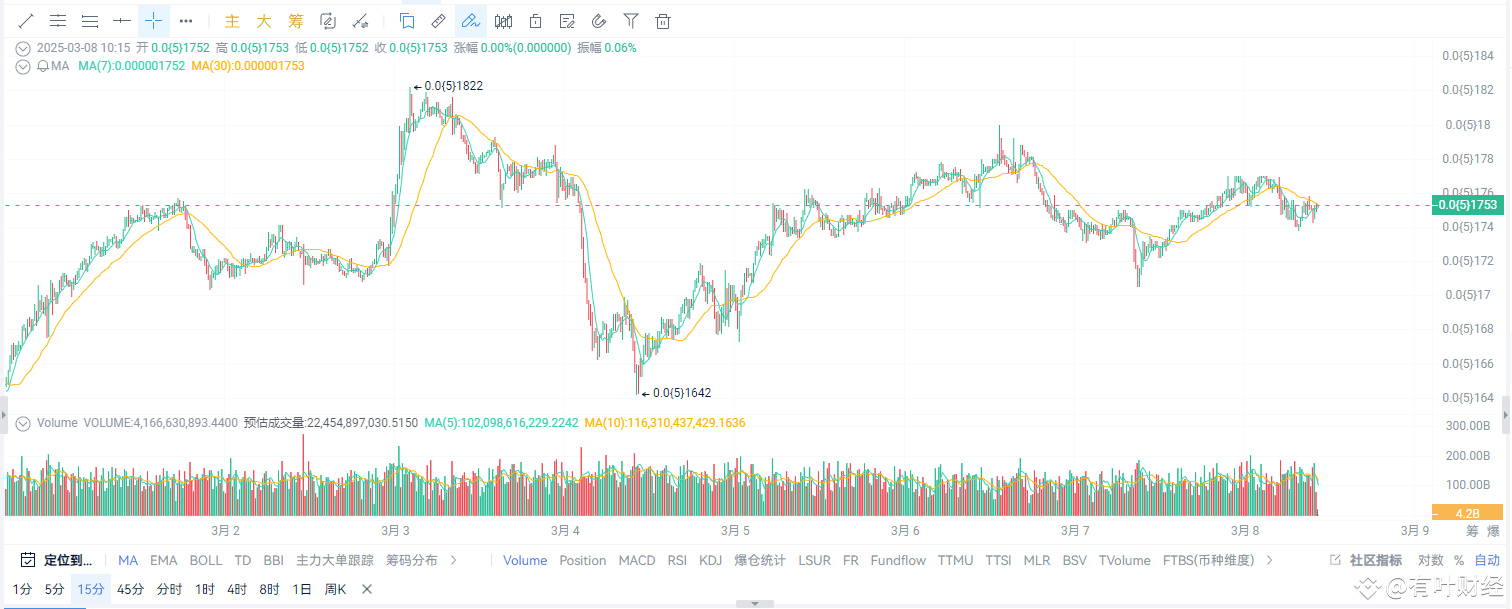Delete all drawings with the trash icon

pos(662,20)
